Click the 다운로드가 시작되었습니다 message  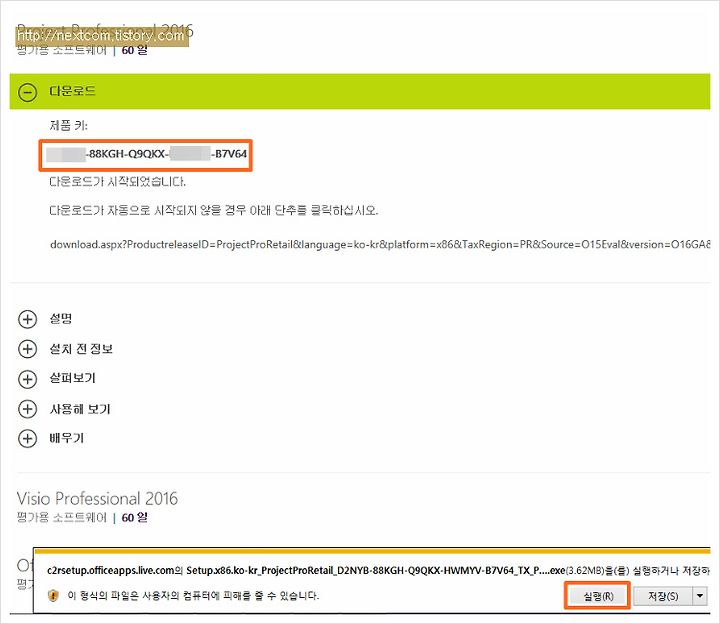pyautogui.click(x=118, y=182)
